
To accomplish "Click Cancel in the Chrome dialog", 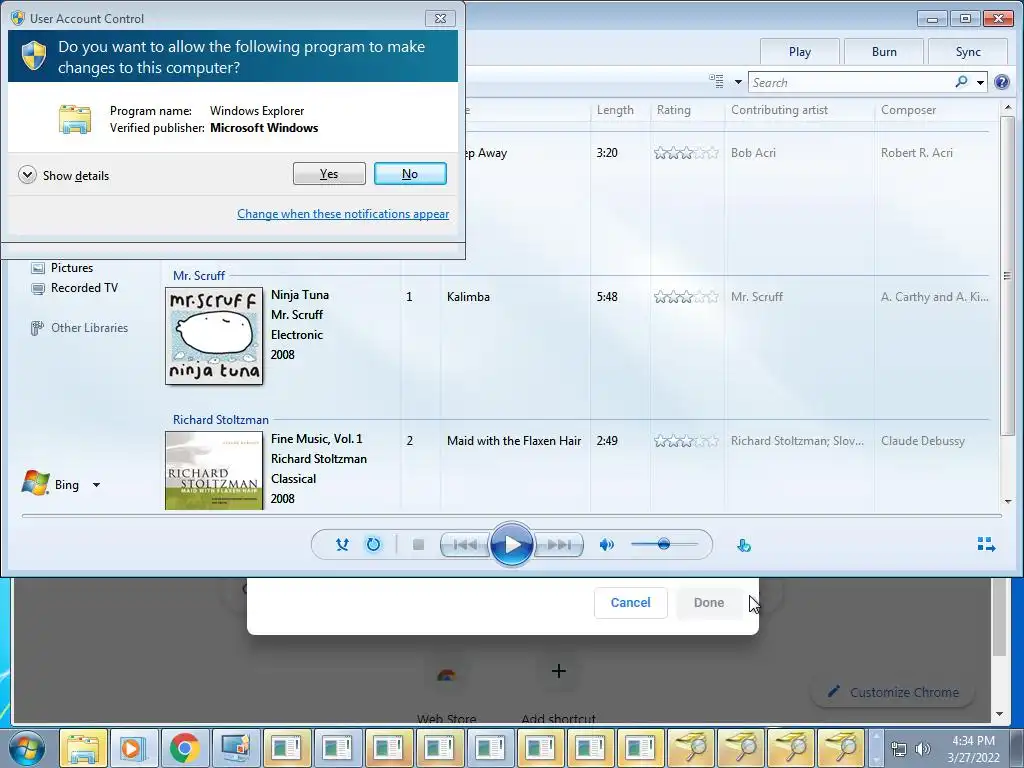I will (630, 602).
